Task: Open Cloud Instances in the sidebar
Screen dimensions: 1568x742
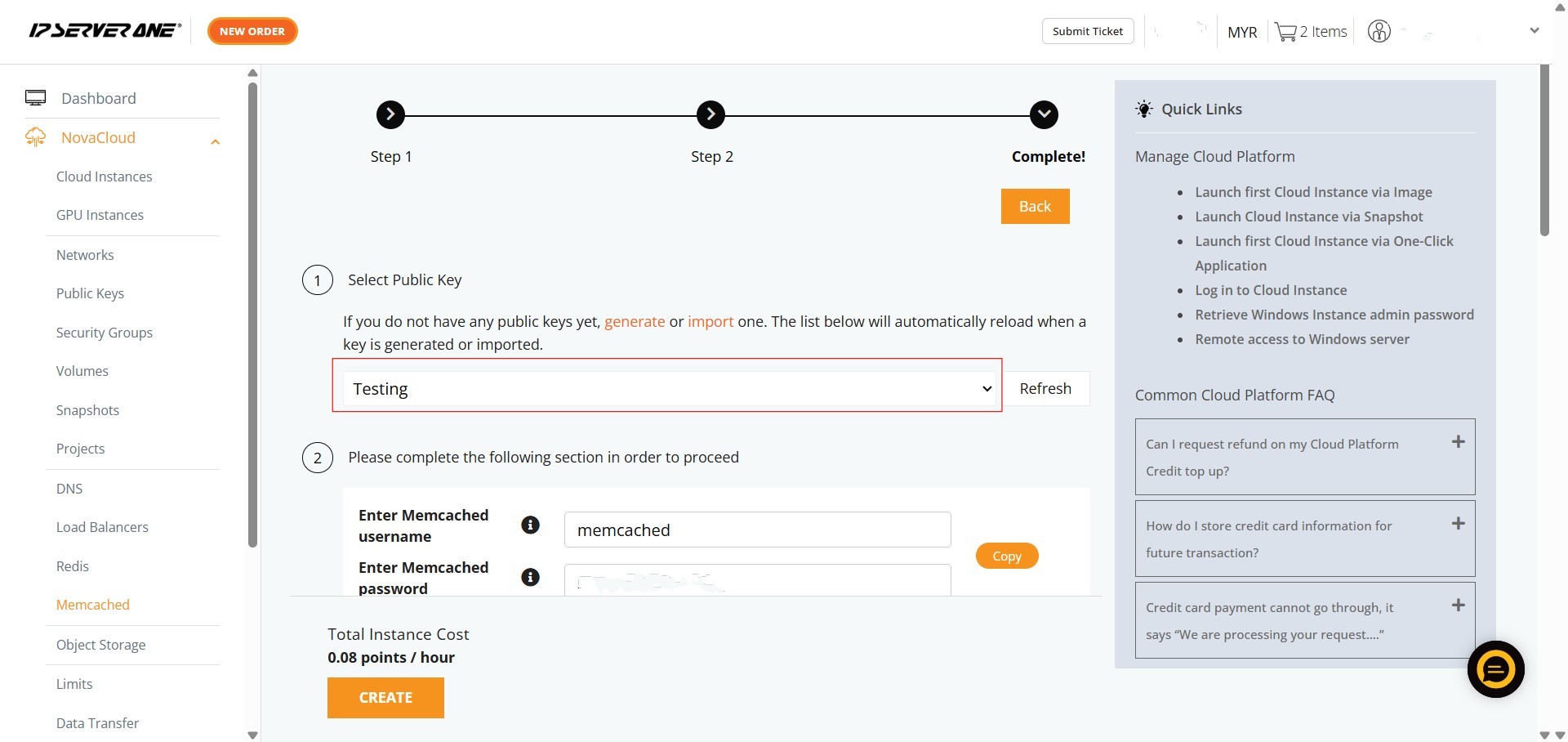Action: point(104,177)
